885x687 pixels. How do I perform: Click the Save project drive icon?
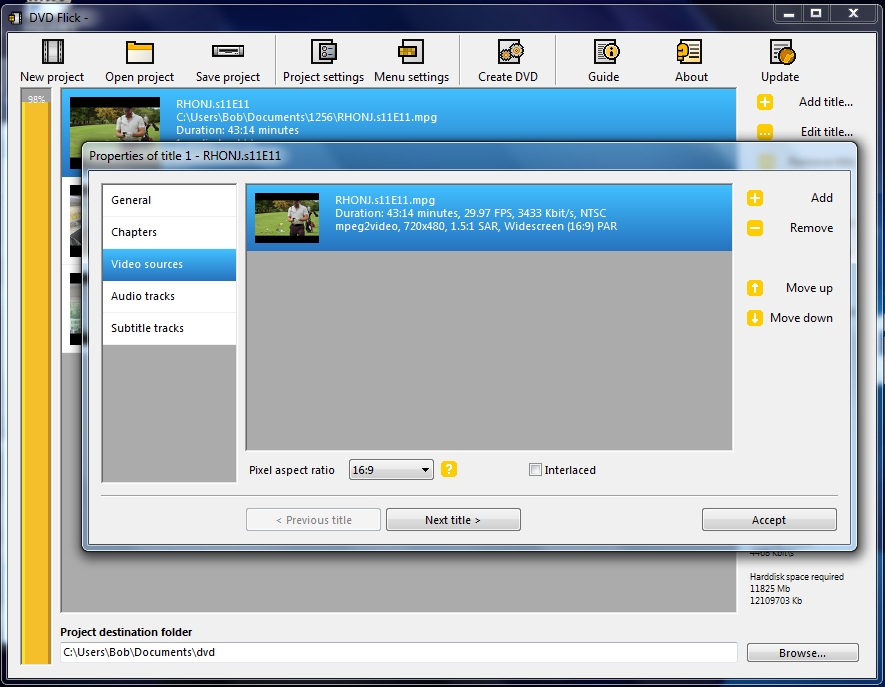tap(227, 51)
